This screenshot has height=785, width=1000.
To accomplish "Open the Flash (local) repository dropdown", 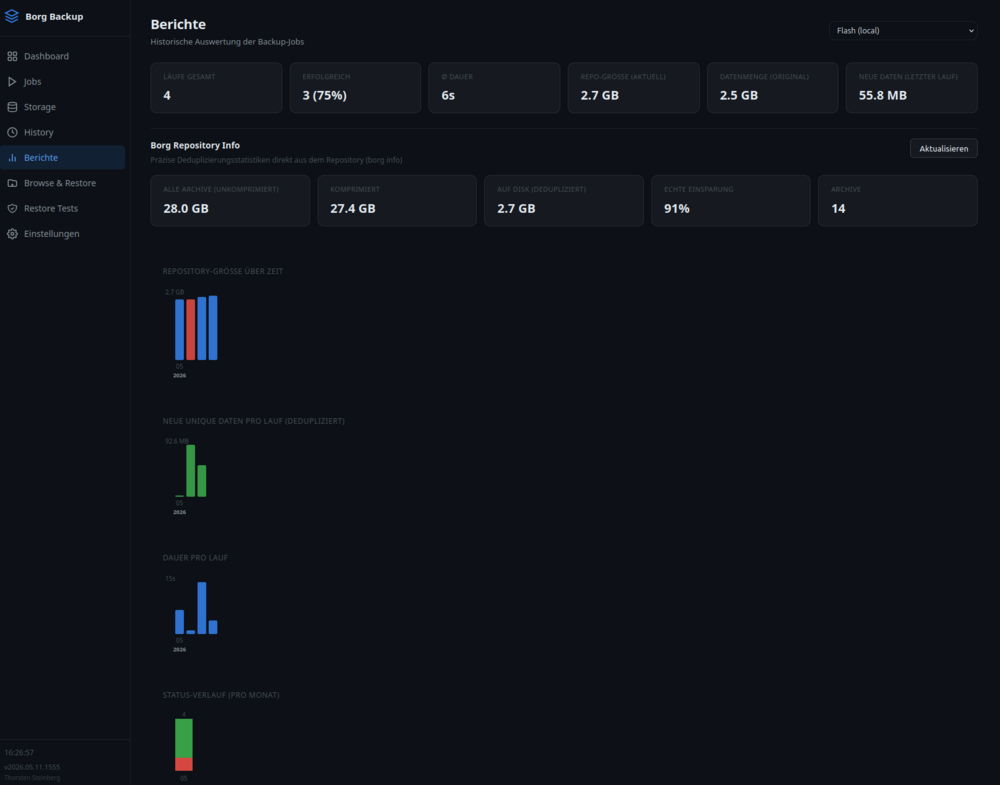I will 902,31.
